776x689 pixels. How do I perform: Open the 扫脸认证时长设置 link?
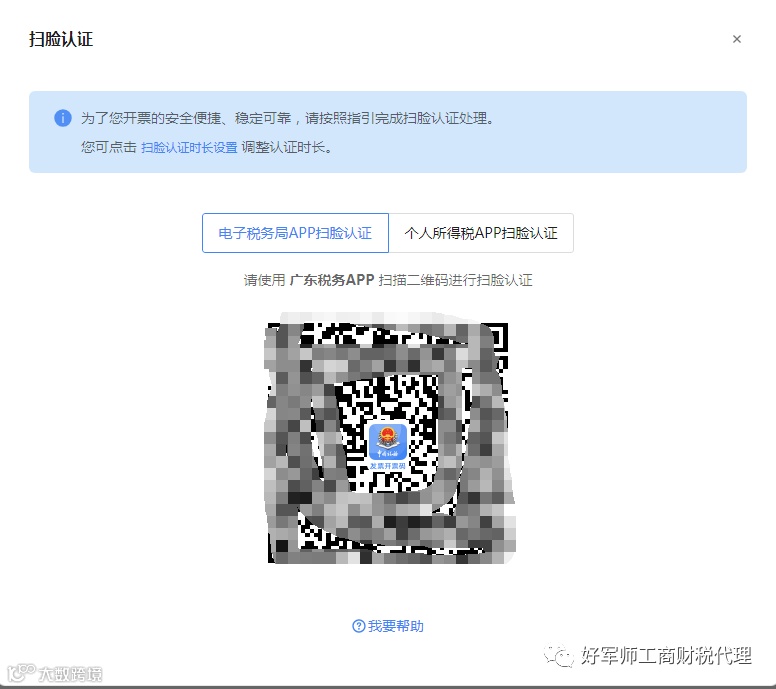[189, 148]
